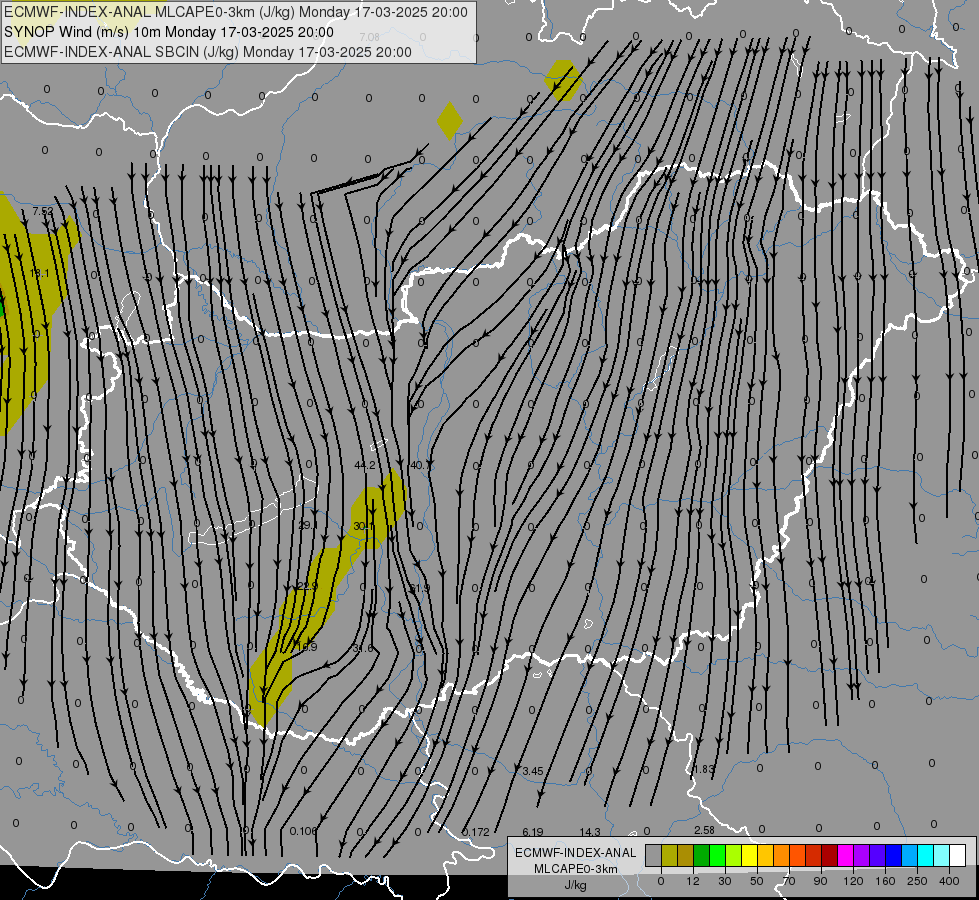Select the SYNOP Wind 10m header line
The height and width of the screenshot is (900, 979).
[x=169, y=32]
